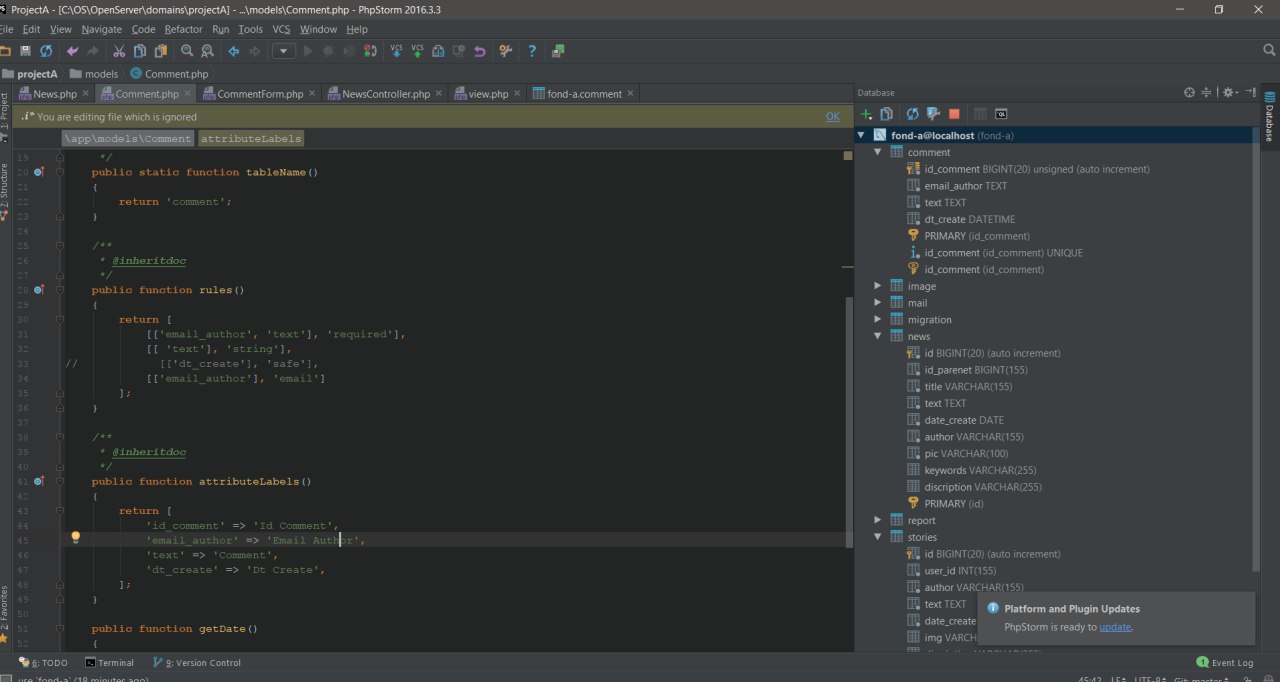1280x682 pixels.
Task: Open the File menu
Action: [x=6, y=29]
